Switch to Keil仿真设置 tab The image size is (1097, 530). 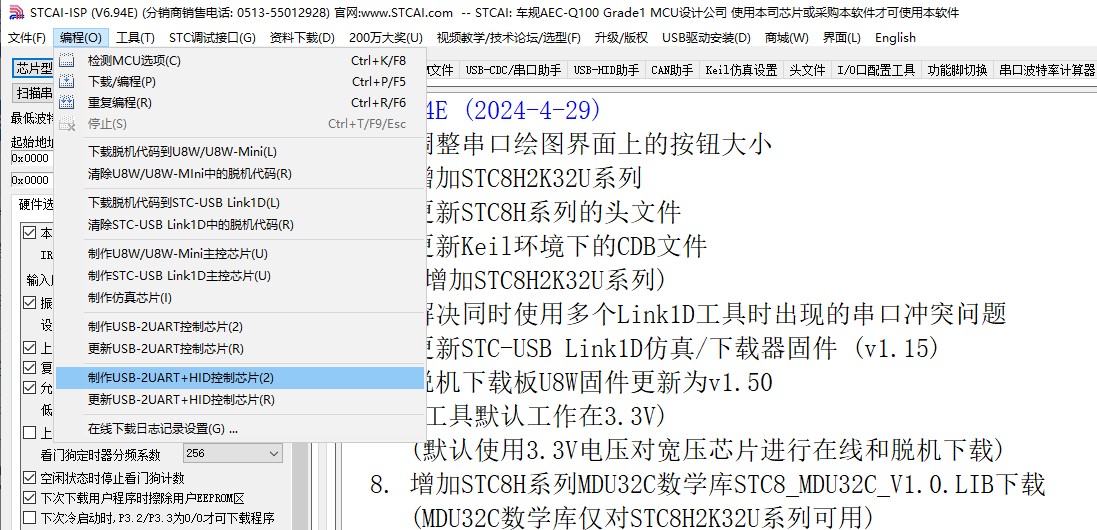pyautogui.click(x=741, y=70)
